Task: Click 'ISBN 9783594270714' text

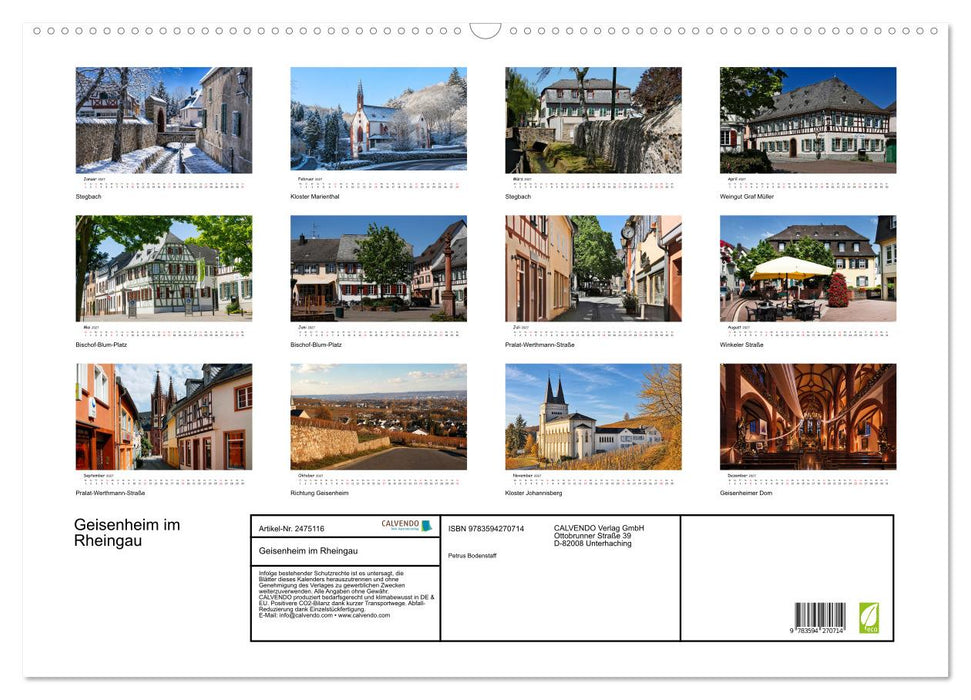Action: pos(486,528)
